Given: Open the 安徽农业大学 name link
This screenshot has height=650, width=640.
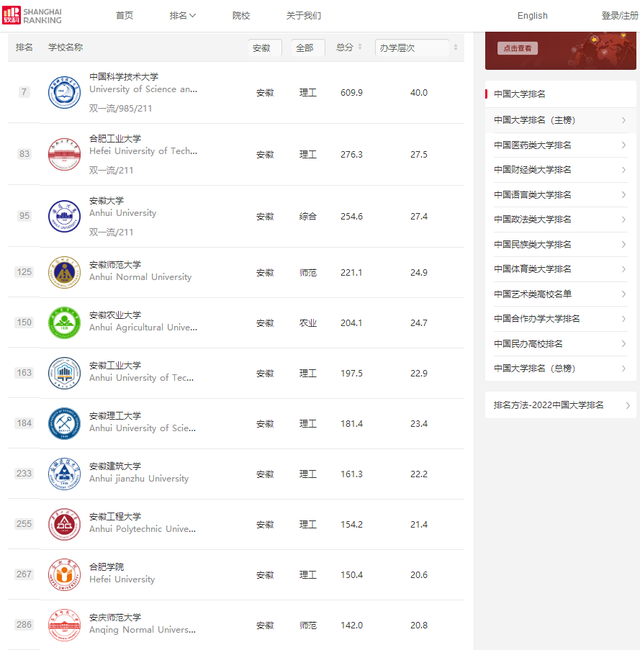Looking at the screenshot, I should click(x=115, y=315).
